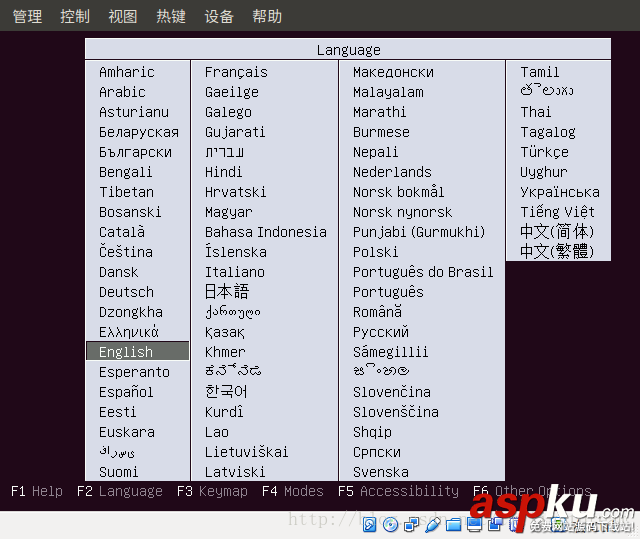Click F2 Language option
The image size is (640, 539).
click(120, 491)
